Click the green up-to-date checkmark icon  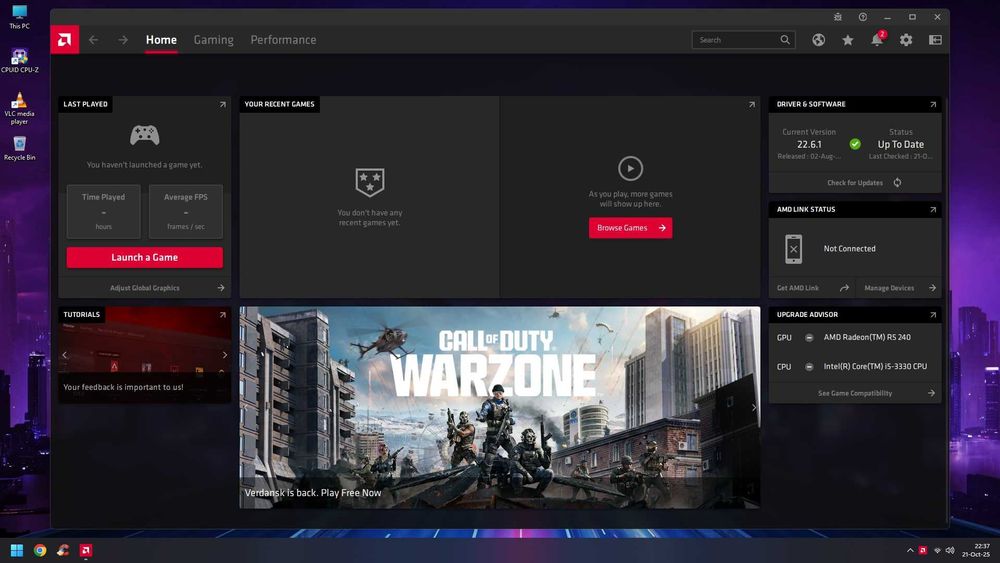[855, 144]
